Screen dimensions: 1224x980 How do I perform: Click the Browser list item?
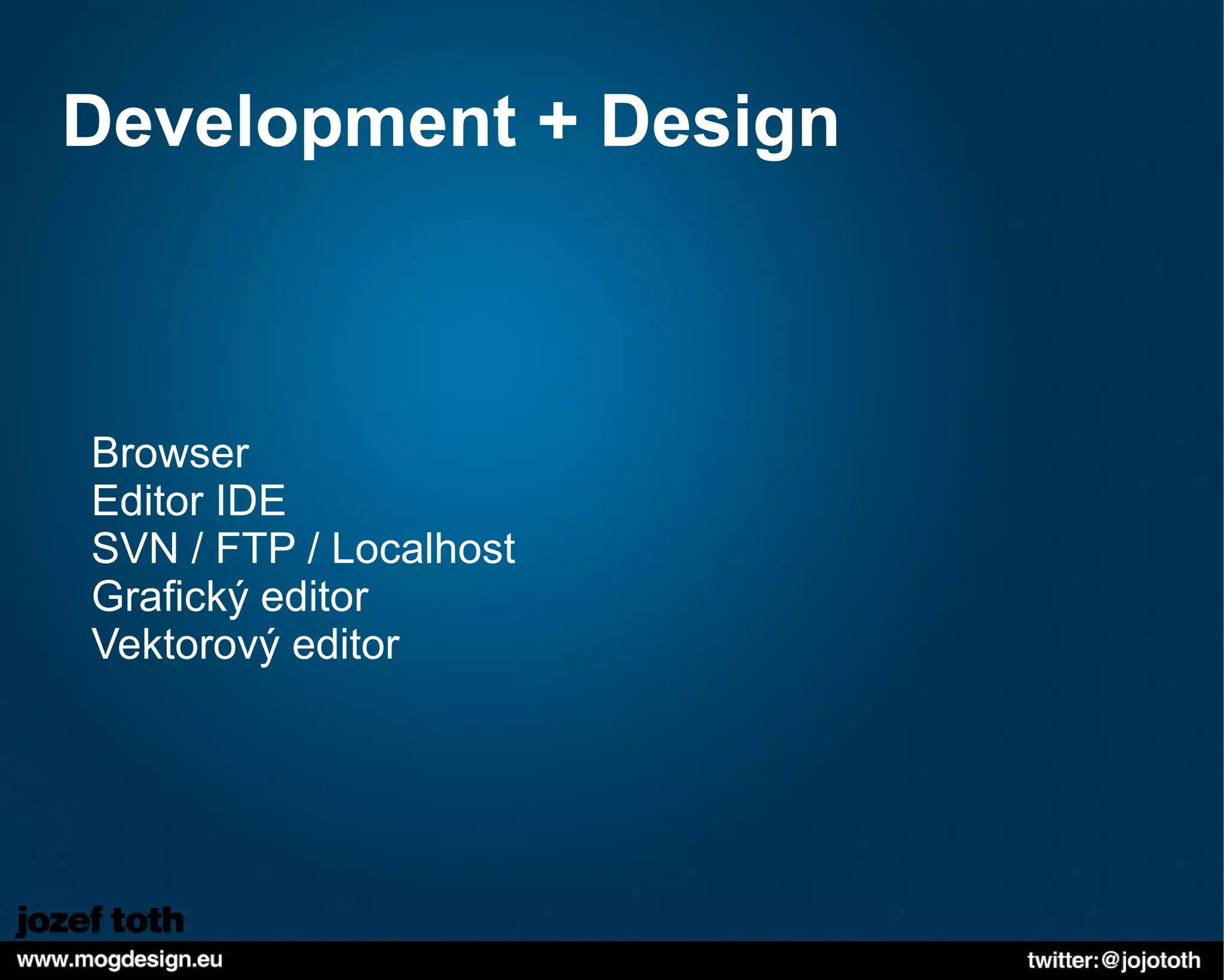(x=170, y=453)
